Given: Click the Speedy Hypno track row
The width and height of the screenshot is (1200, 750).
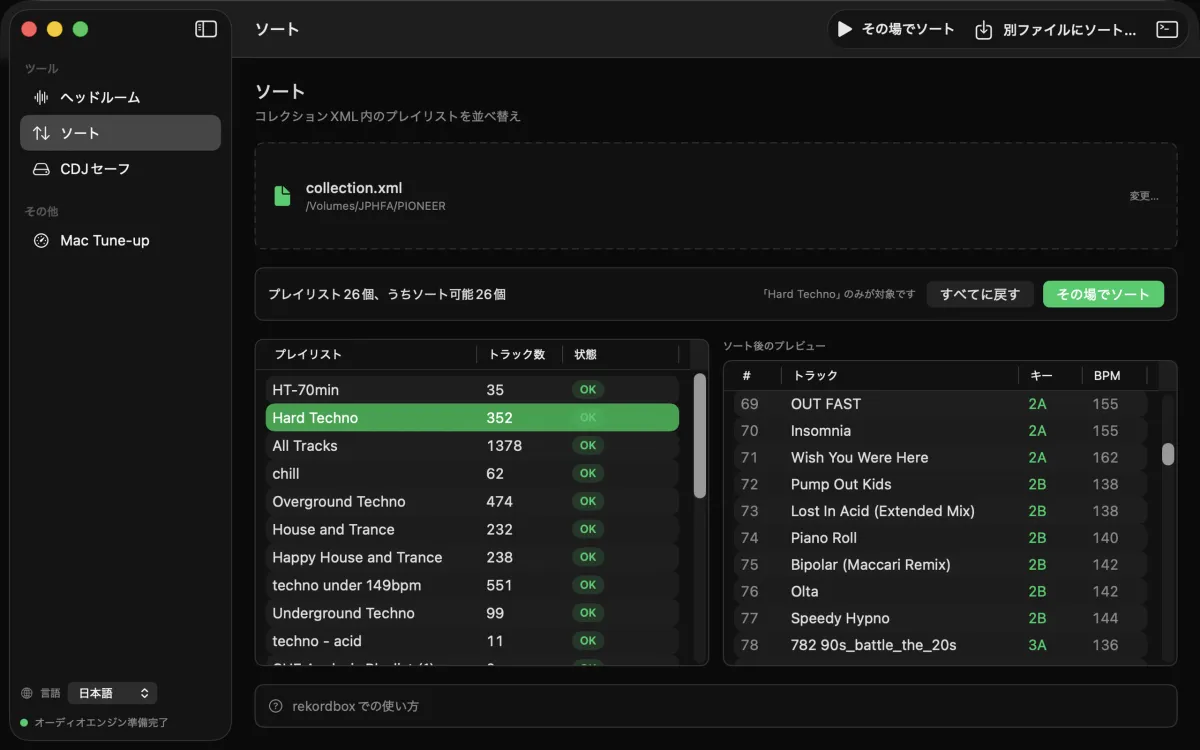Looking at the screenshot, I should 940,618.
